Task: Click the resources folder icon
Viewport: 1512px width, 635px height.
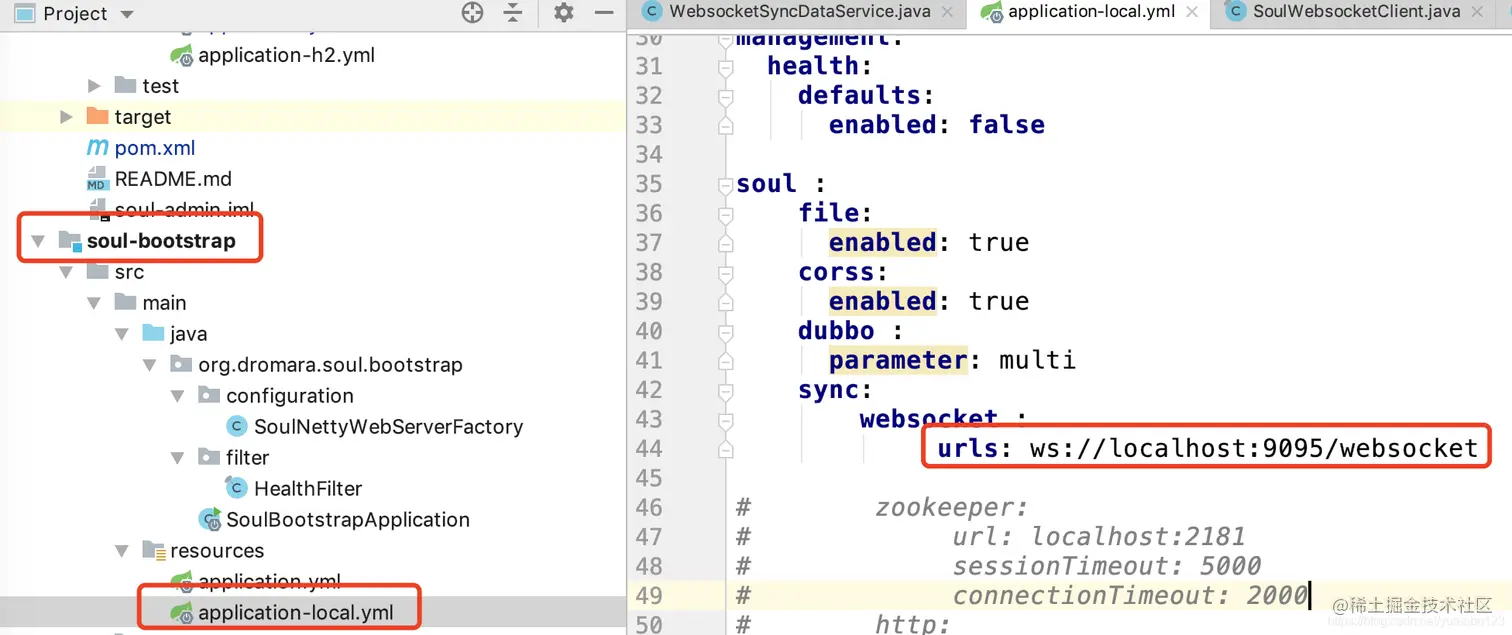Action: click(153, 551)
